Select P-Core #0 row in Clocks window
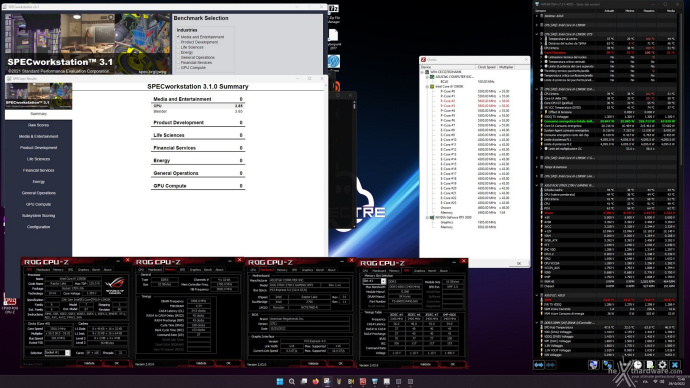Screen dimensions: 690x388 475,92
